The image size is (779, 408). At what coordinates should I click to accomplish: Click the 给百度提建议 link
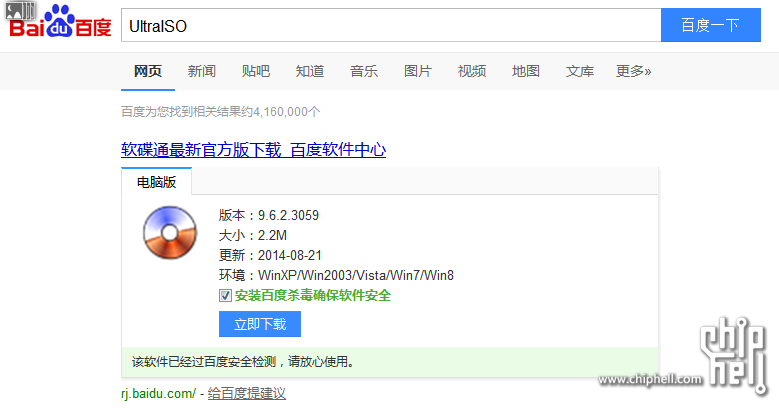point(246,394)
